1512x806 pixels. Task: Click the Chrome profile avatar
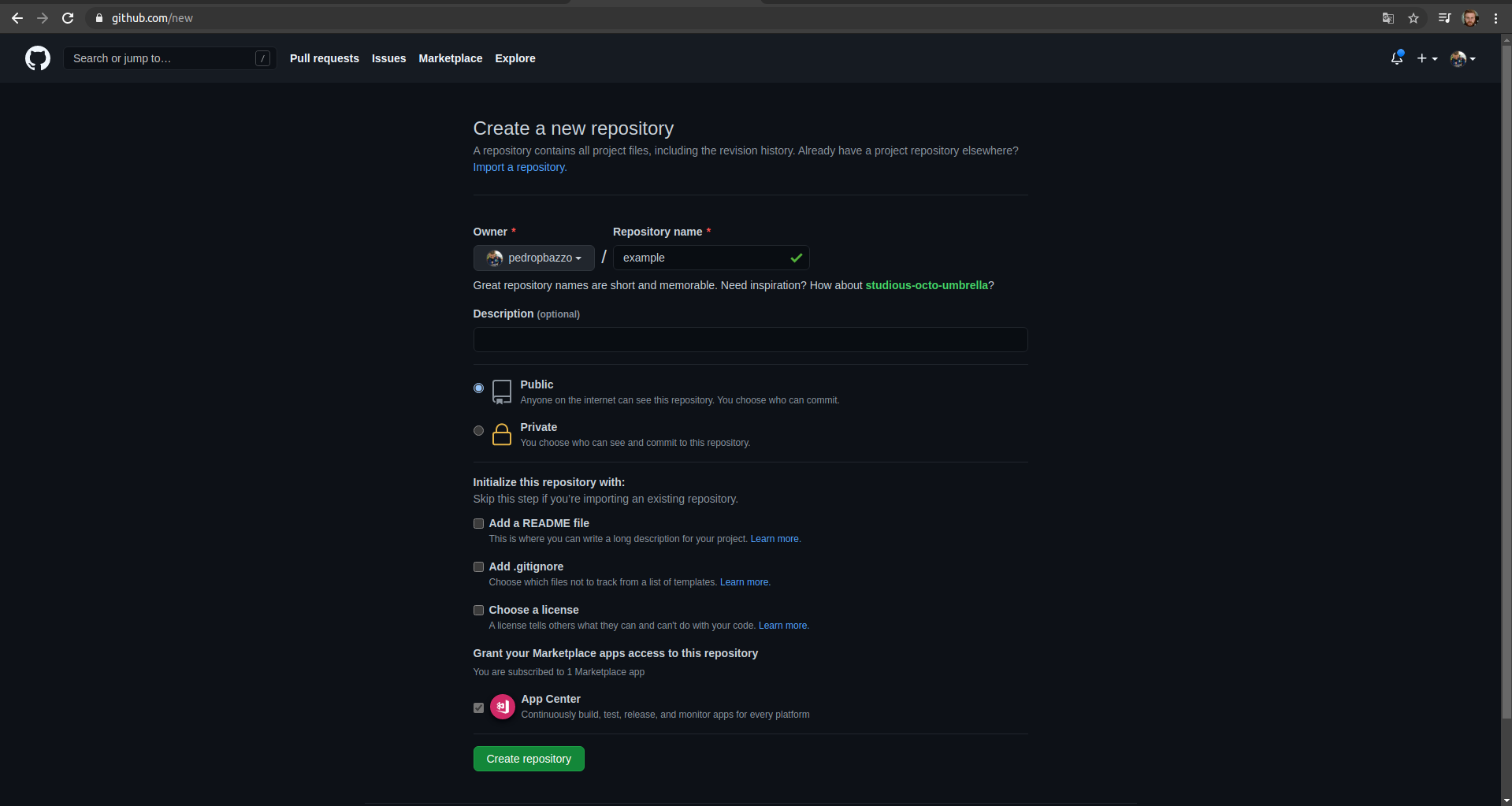click(1470, 18)
